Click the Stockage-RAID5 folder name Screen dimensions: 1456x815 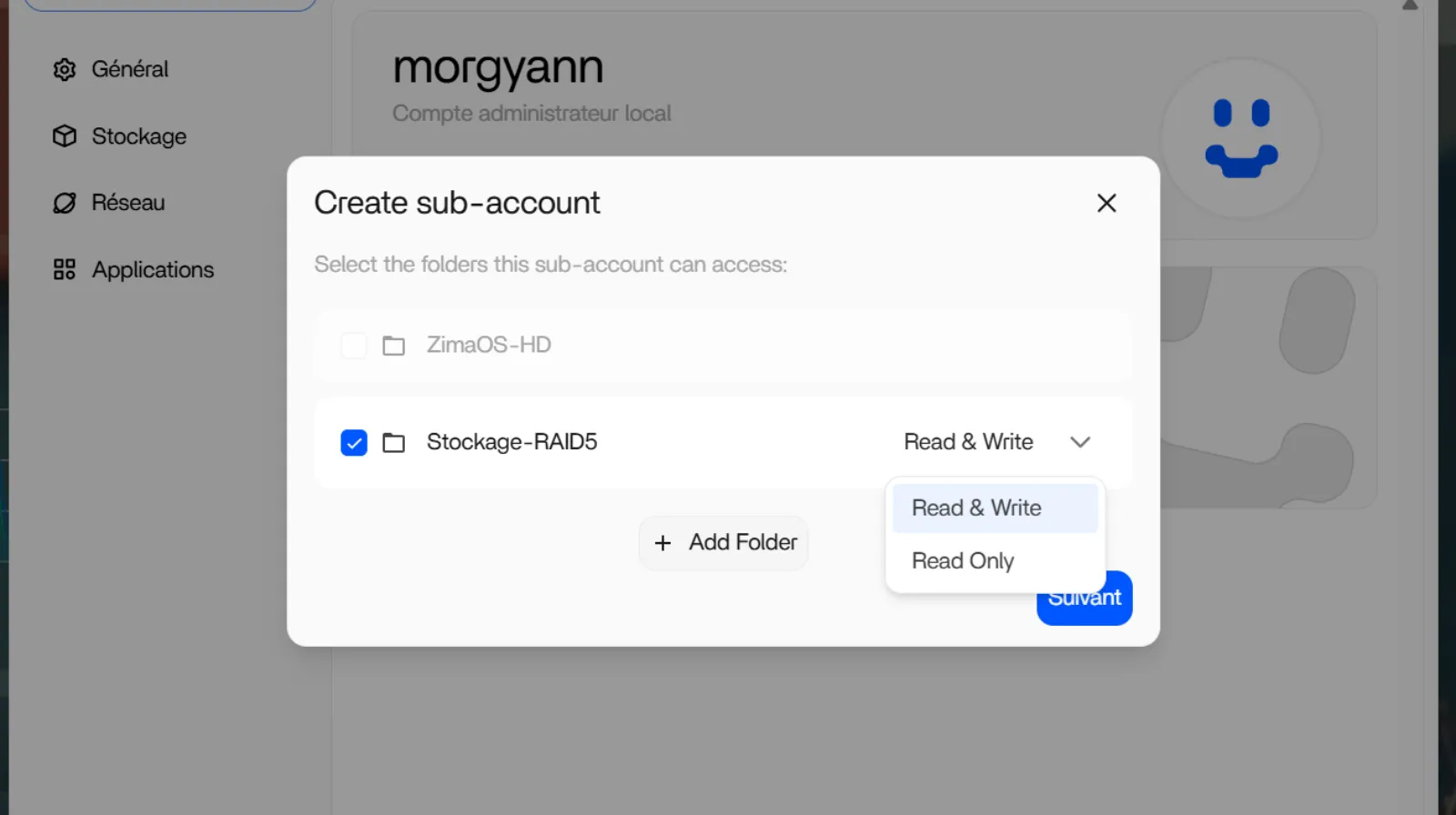pos(511,442)
